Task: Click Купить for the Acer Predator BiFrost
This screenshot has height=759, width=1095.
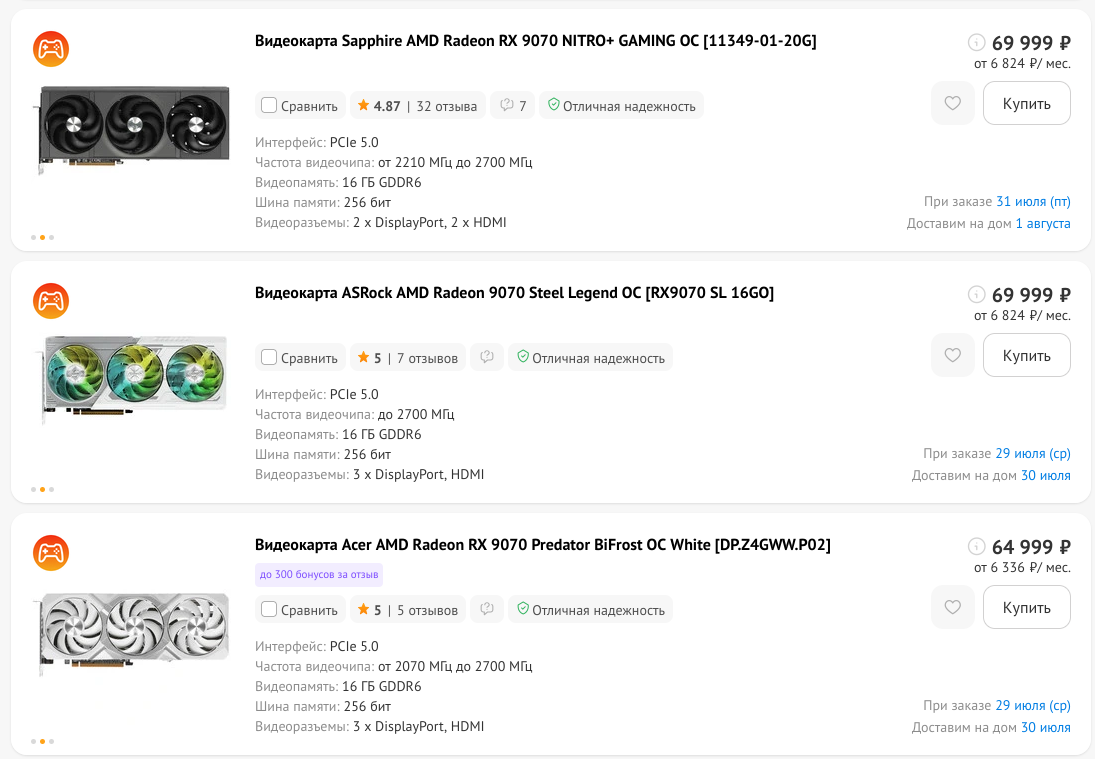Action: point(1027,607)
